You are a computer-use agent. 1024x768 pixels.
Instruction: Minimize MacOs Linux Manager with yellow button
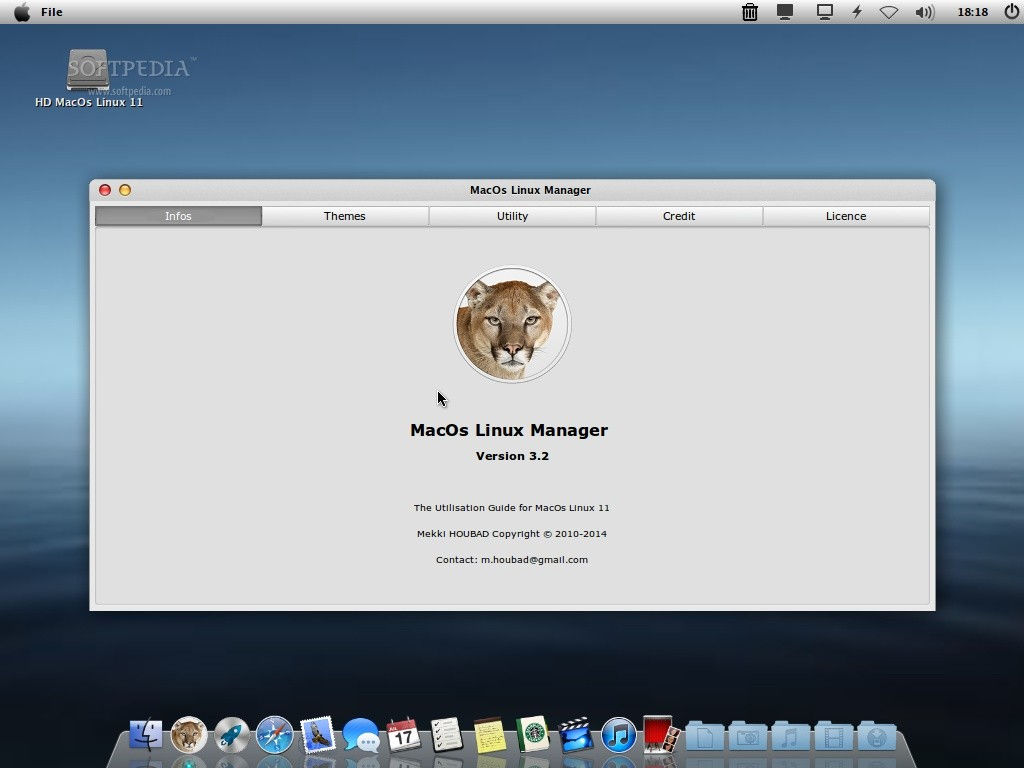(x=125, y=190)
